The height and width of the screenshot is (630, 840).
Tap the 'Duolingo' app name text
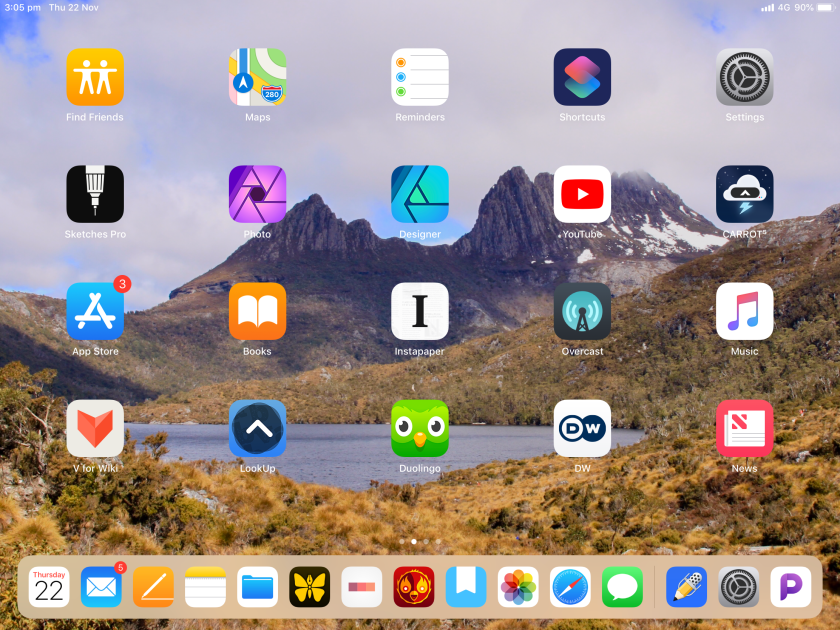point(419,468)
